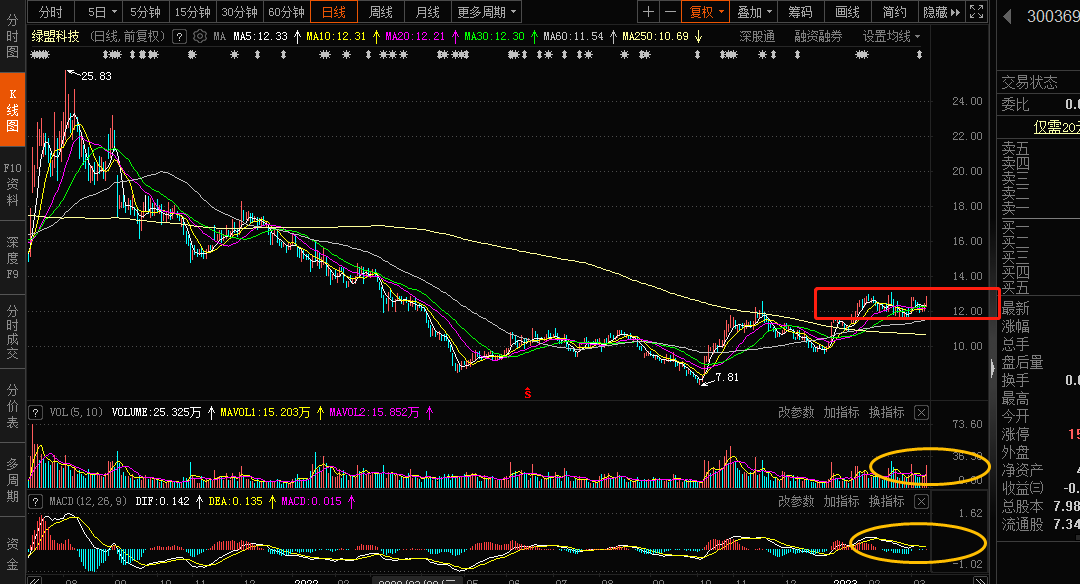Select the 60分钟 period tab
This screenshot has height=584, width=1080.
286,12
